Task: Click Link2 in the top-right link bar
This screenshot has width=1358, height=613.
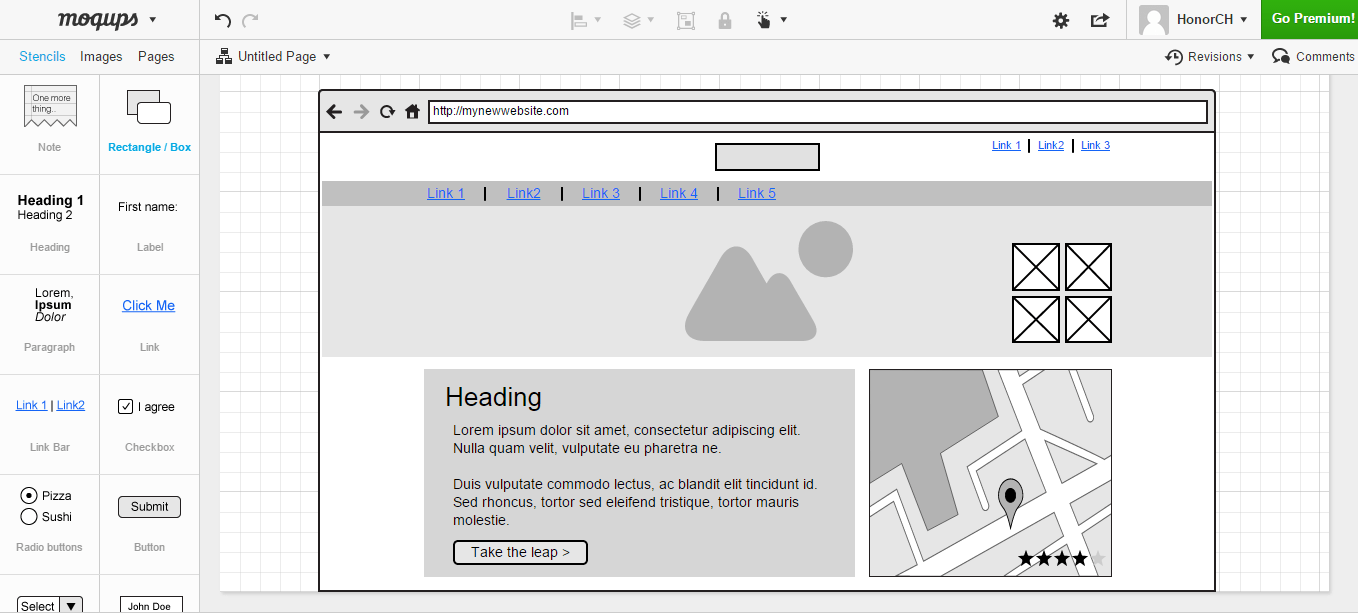Action: [x=1051, y=146]
